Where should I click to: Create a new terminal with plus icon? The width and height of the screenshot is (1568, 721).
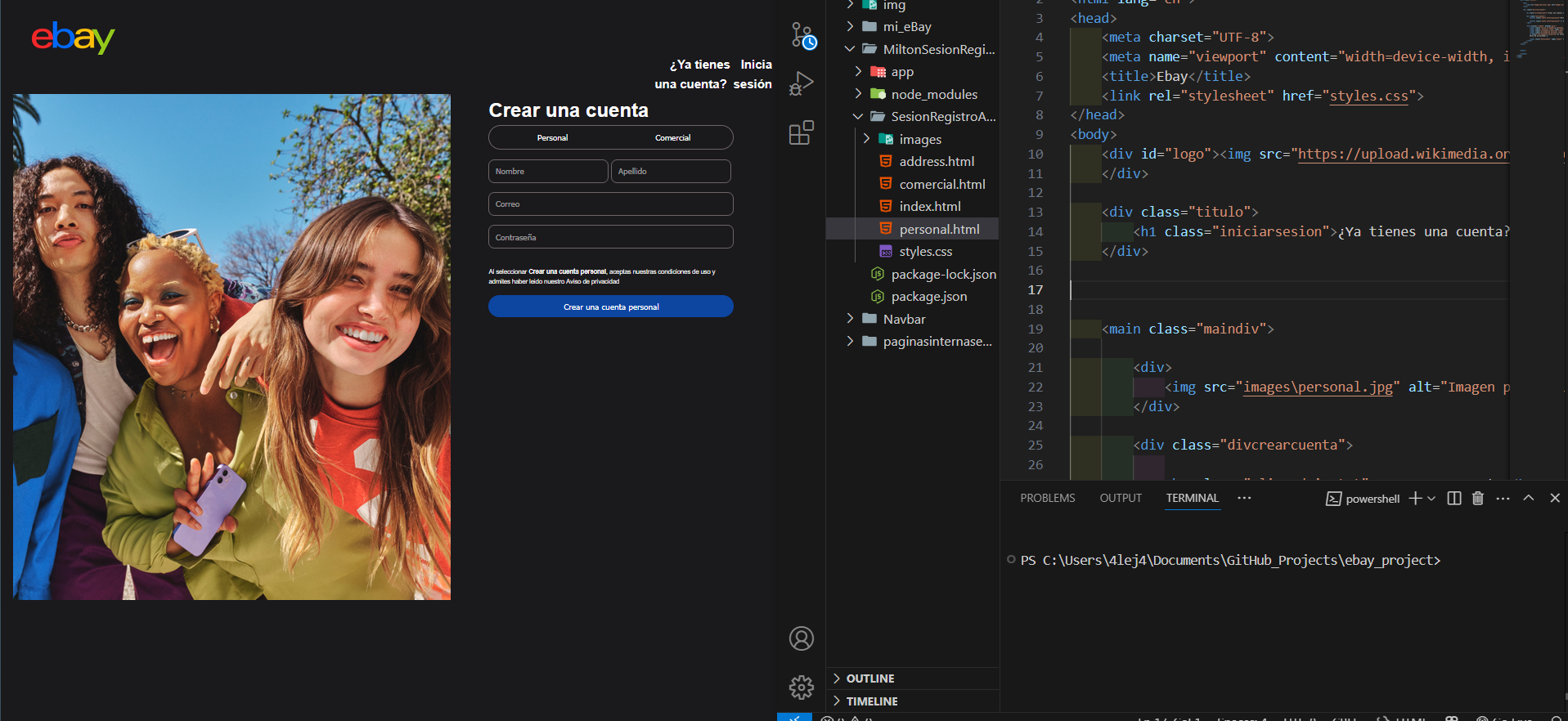[1415, 499]
